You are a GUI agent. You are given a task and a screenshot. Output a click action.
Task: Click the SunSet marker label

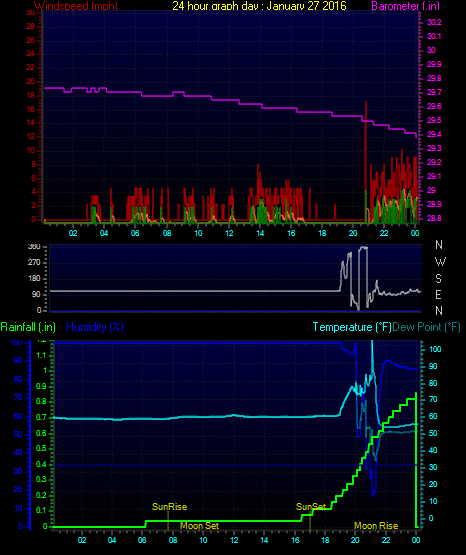tap(311, 507)
